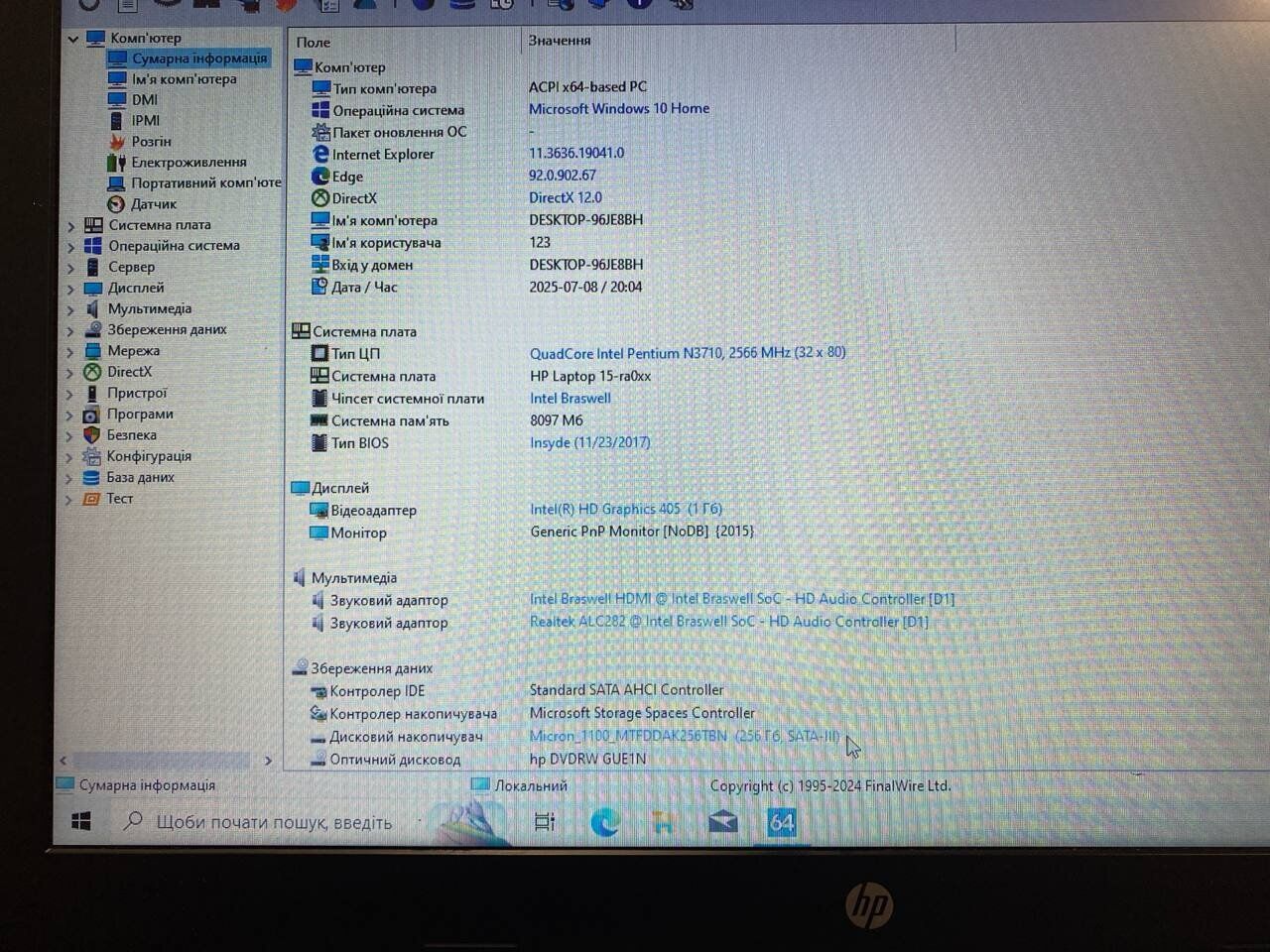
Task: Select the Датчик sensor item
Action: [154, 203]
